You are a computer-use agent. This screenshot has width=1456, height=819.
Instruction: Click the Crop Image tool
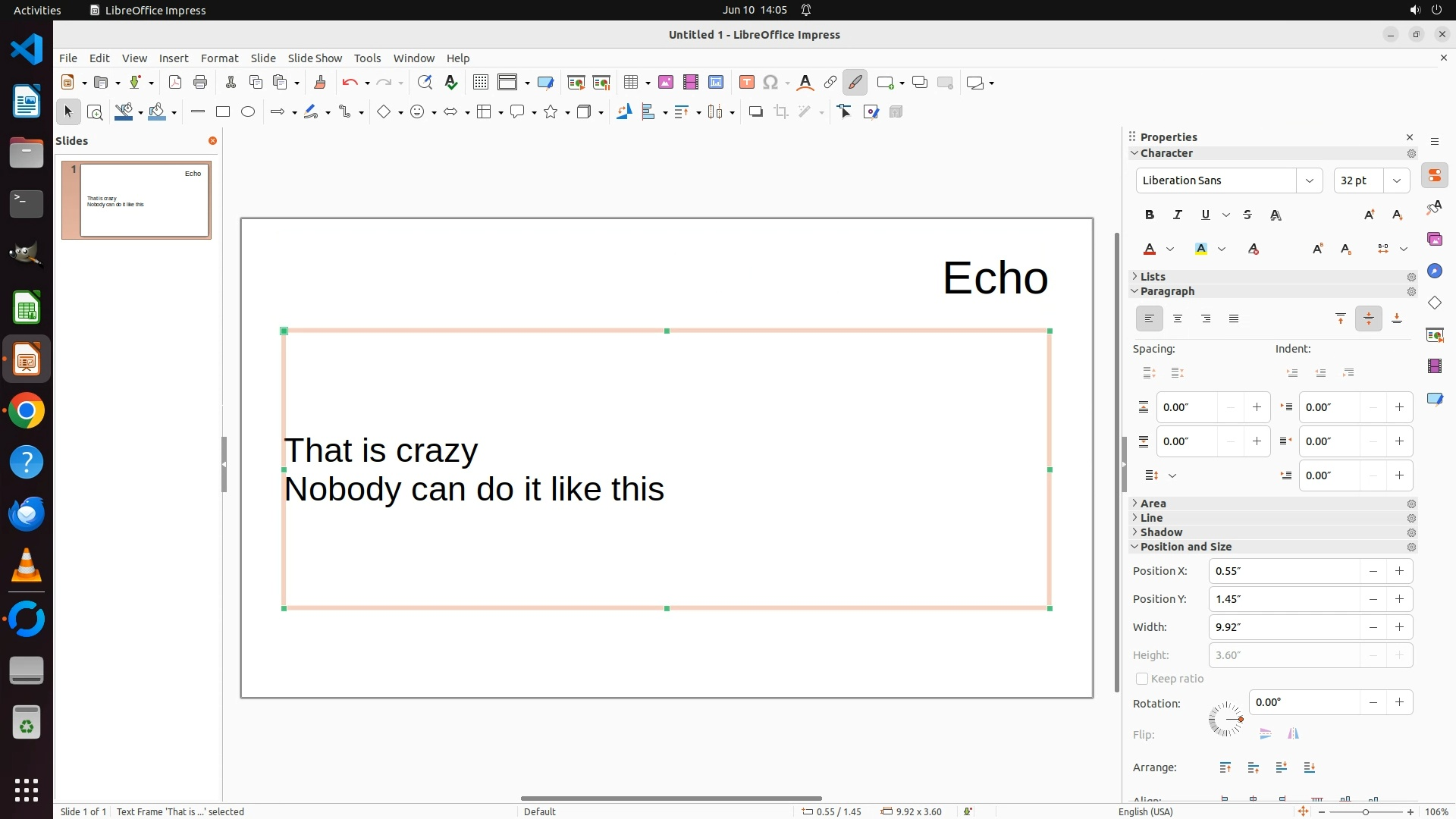point(781,112)
